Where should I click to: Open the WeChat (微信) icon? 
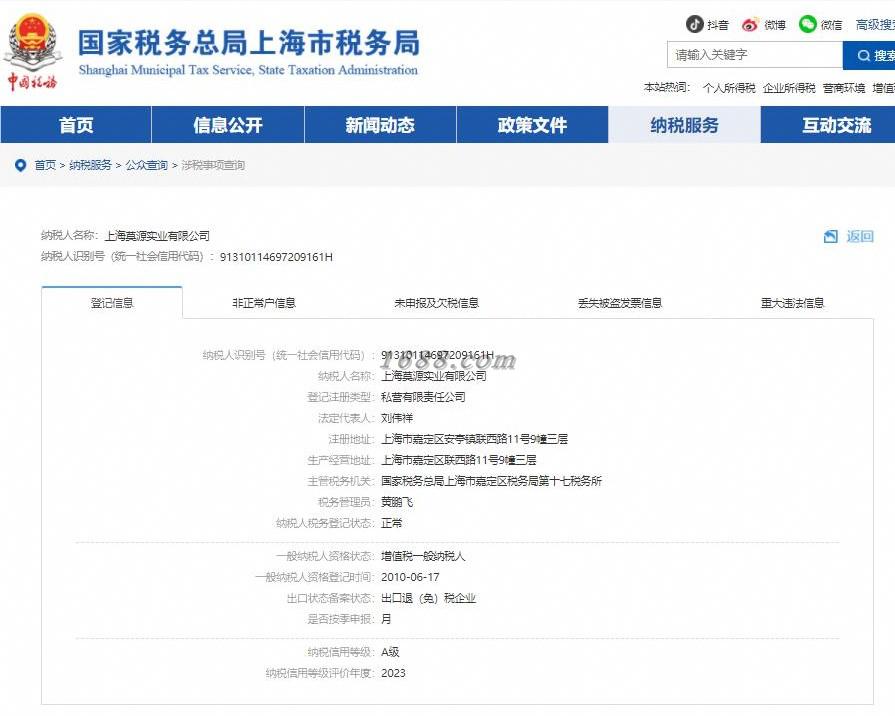point(807,24)
